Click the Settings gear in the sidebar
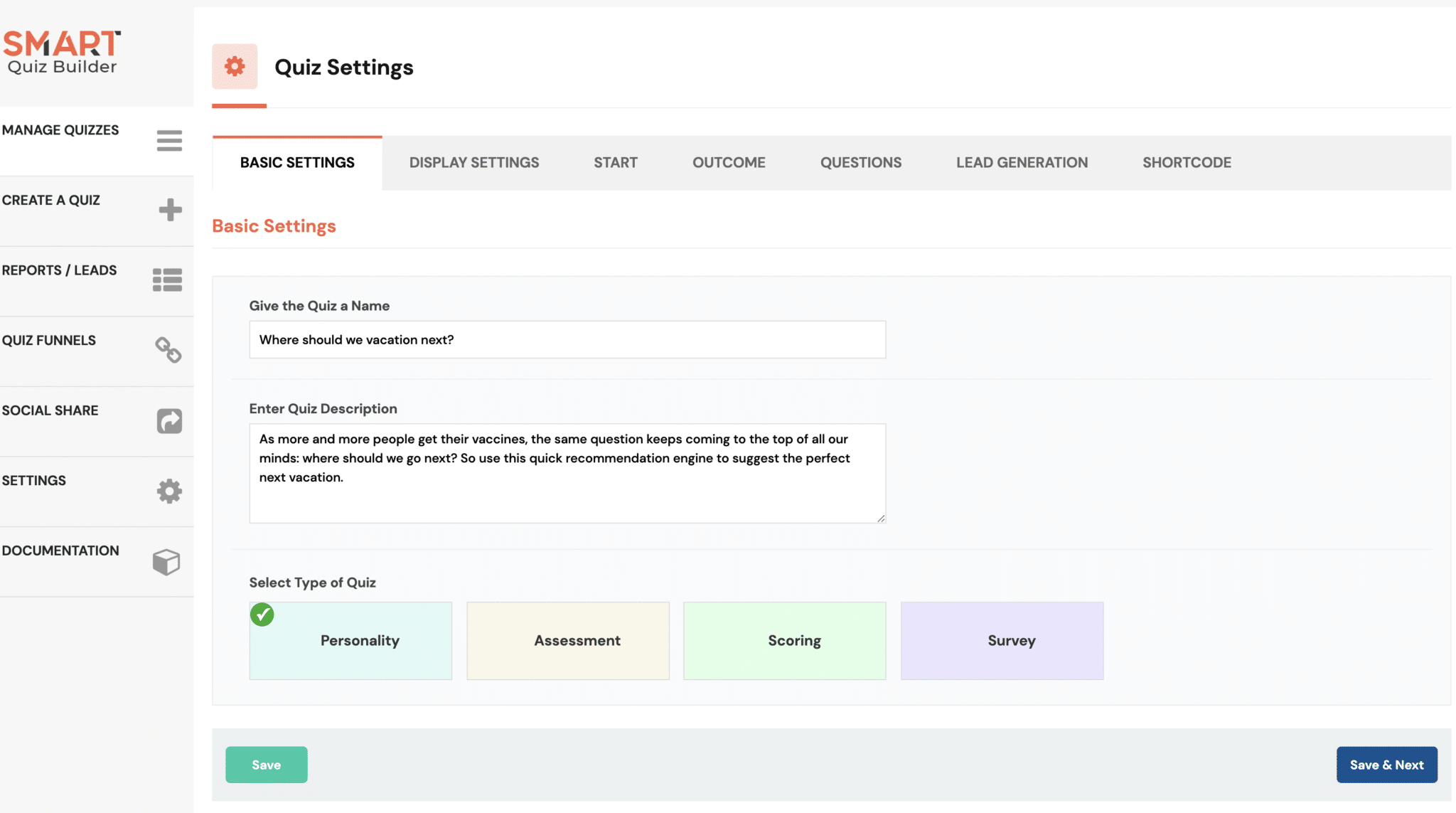 point(168,491)
